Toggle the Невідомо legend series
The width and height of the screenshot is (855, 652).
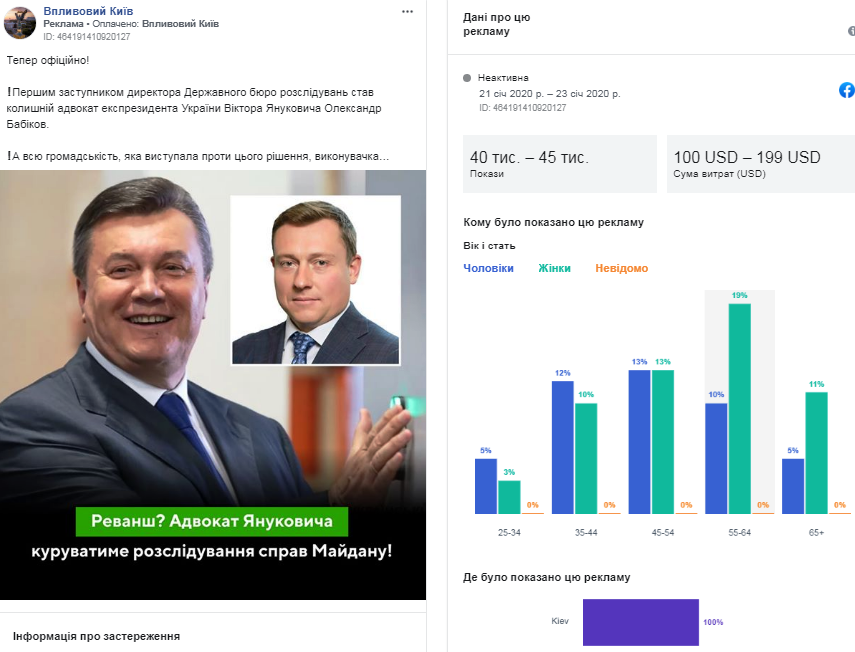tap(621, 268)
